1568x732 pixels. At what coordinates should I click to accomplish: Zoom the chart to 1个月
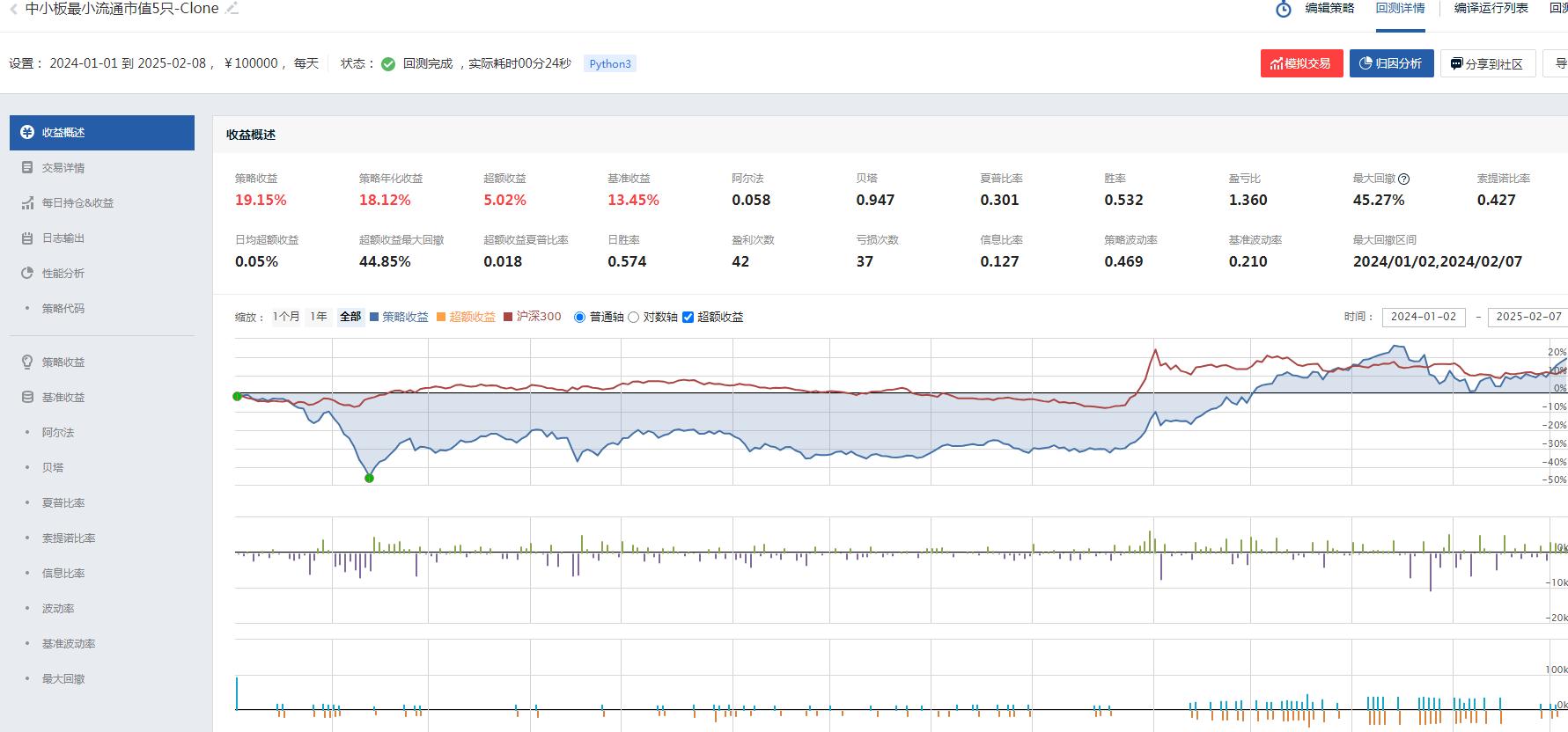pyautogui.click(x=286, y=317)
